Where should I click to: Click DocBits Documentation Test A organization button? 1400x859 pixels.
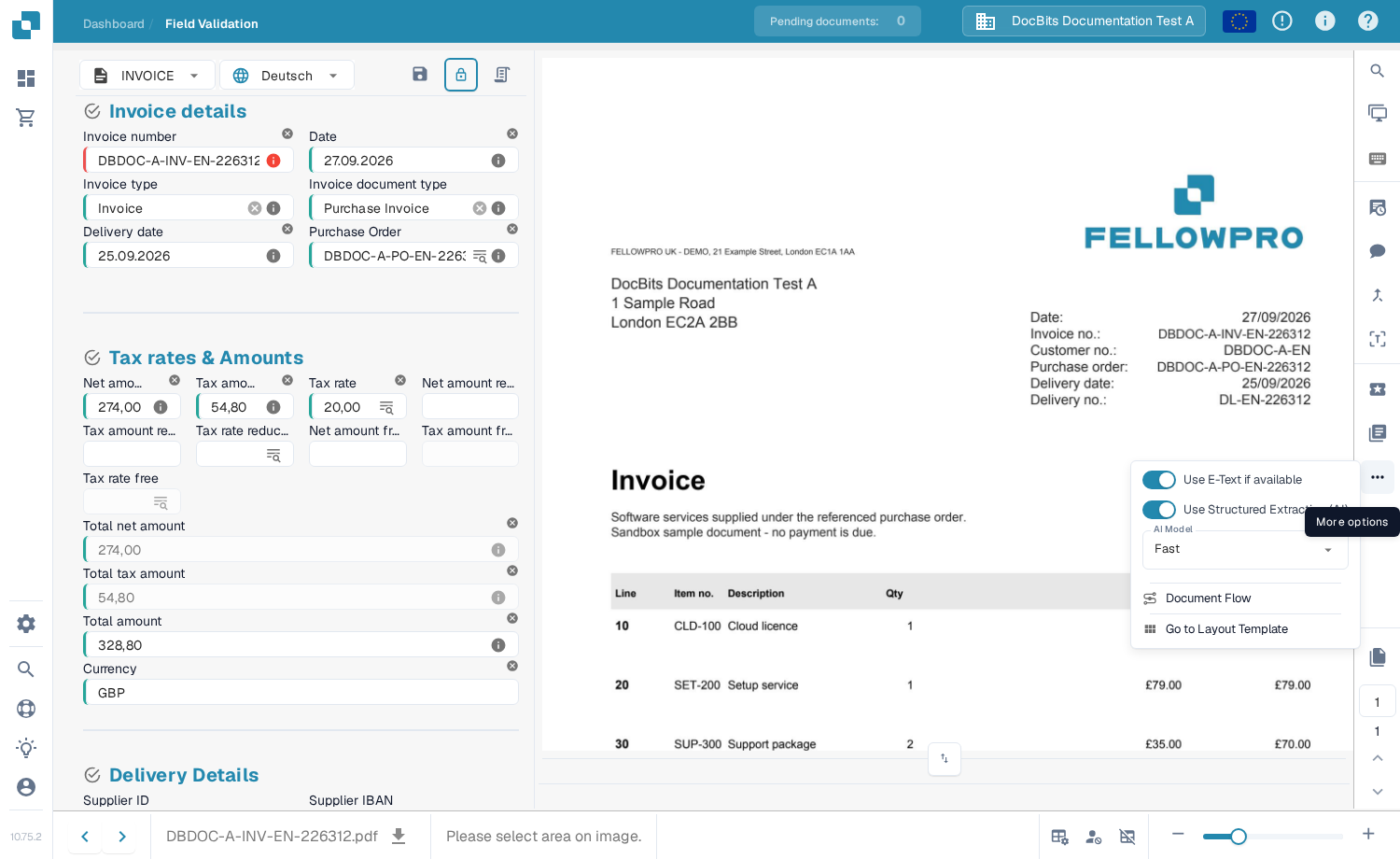[x=1084, y=21]
